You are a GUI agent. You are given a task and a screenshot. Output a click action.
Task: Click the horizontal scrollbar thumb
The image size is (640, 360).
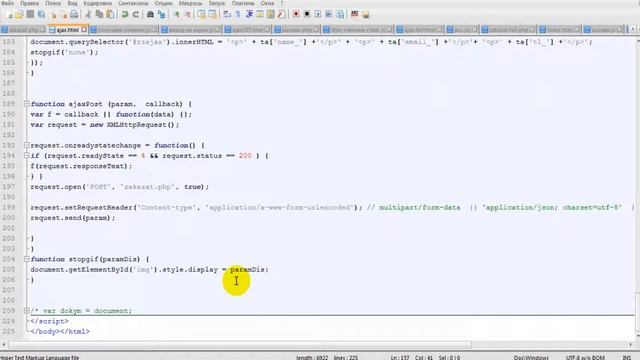tap(240, 345)
